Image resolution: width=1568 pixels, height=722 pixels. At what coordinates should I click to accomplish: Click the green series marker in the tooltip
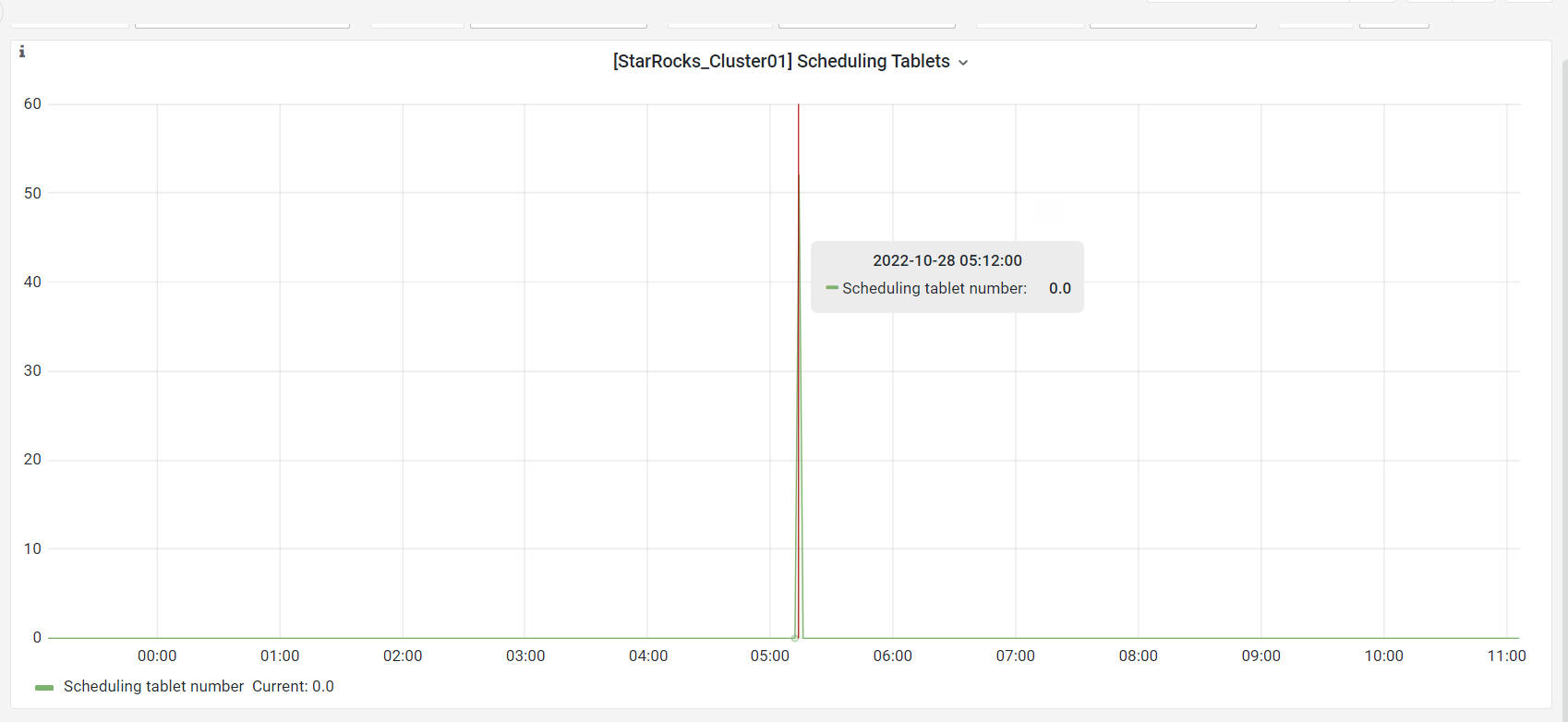831,288
